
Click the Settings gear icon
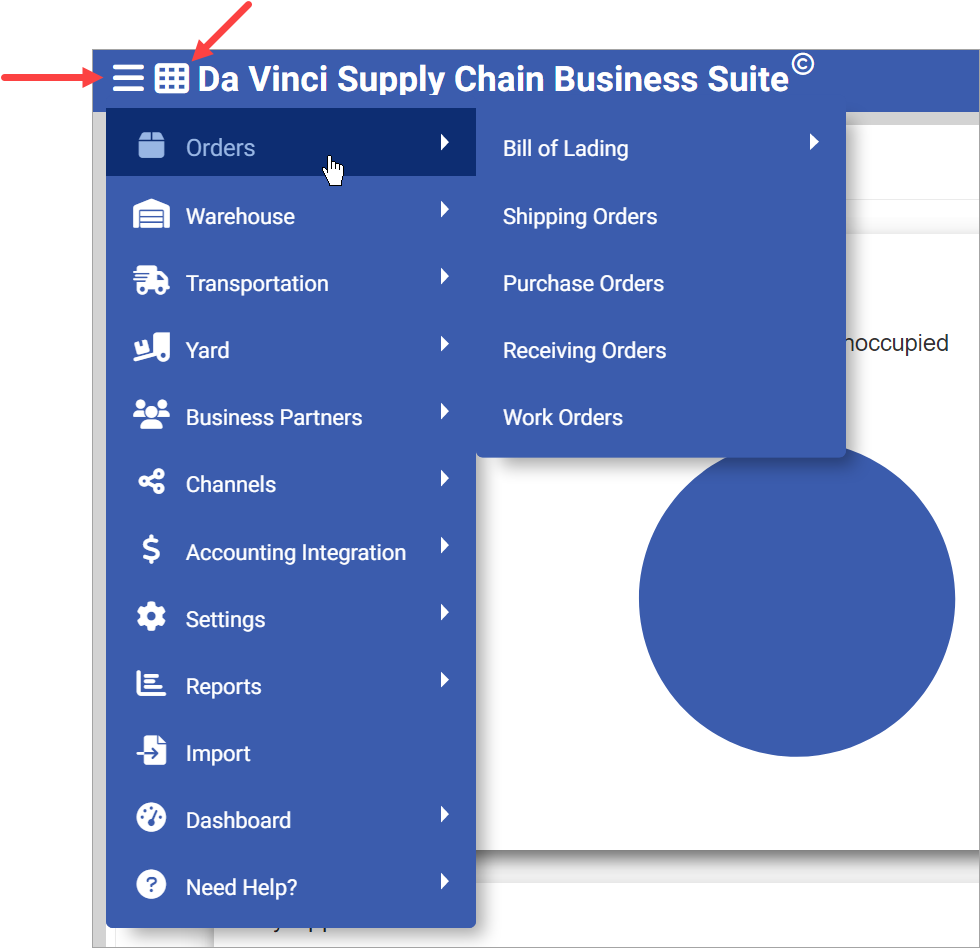151,618
